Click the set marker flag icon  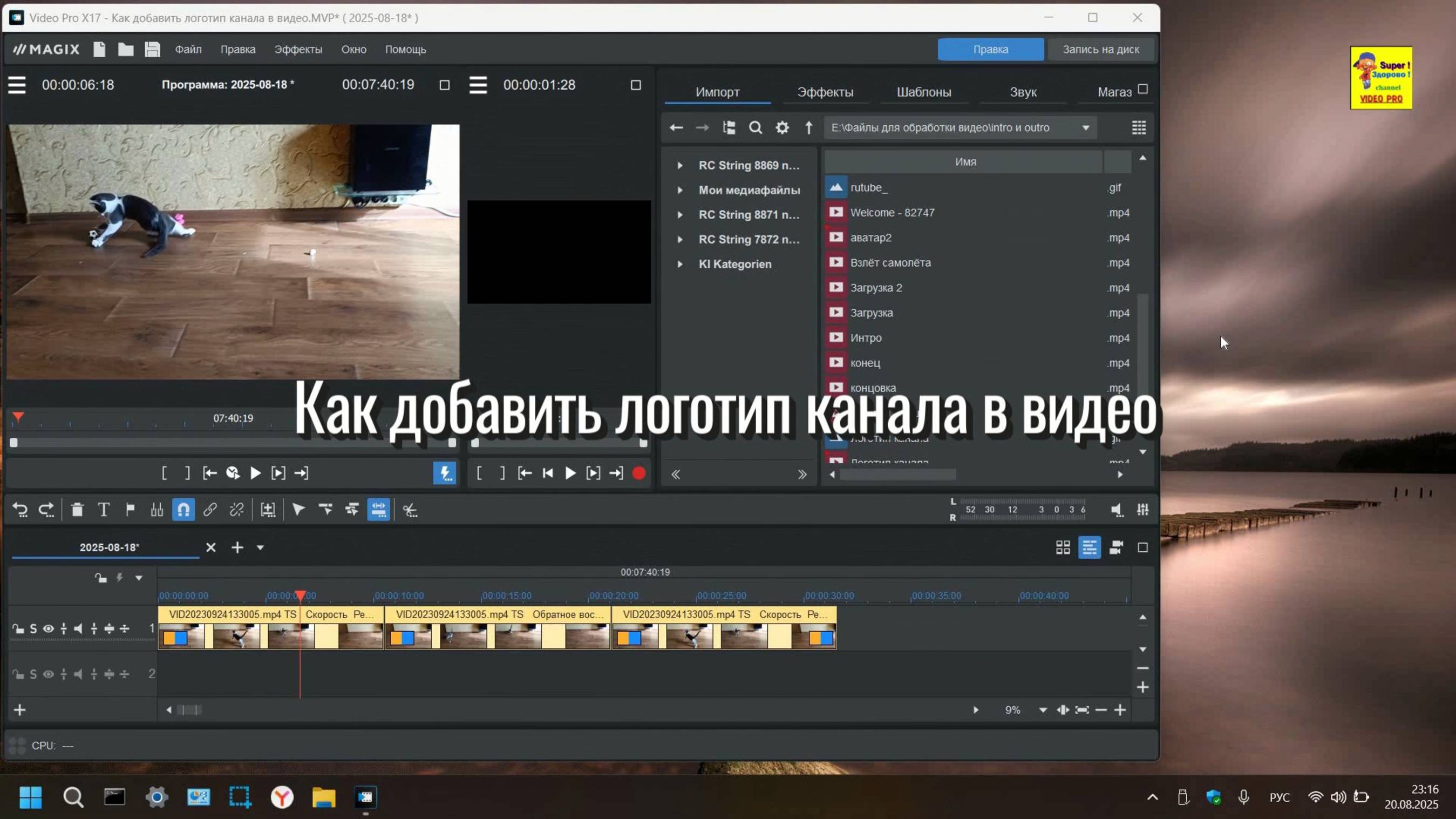pyautogui.click(x=130, y=509)
